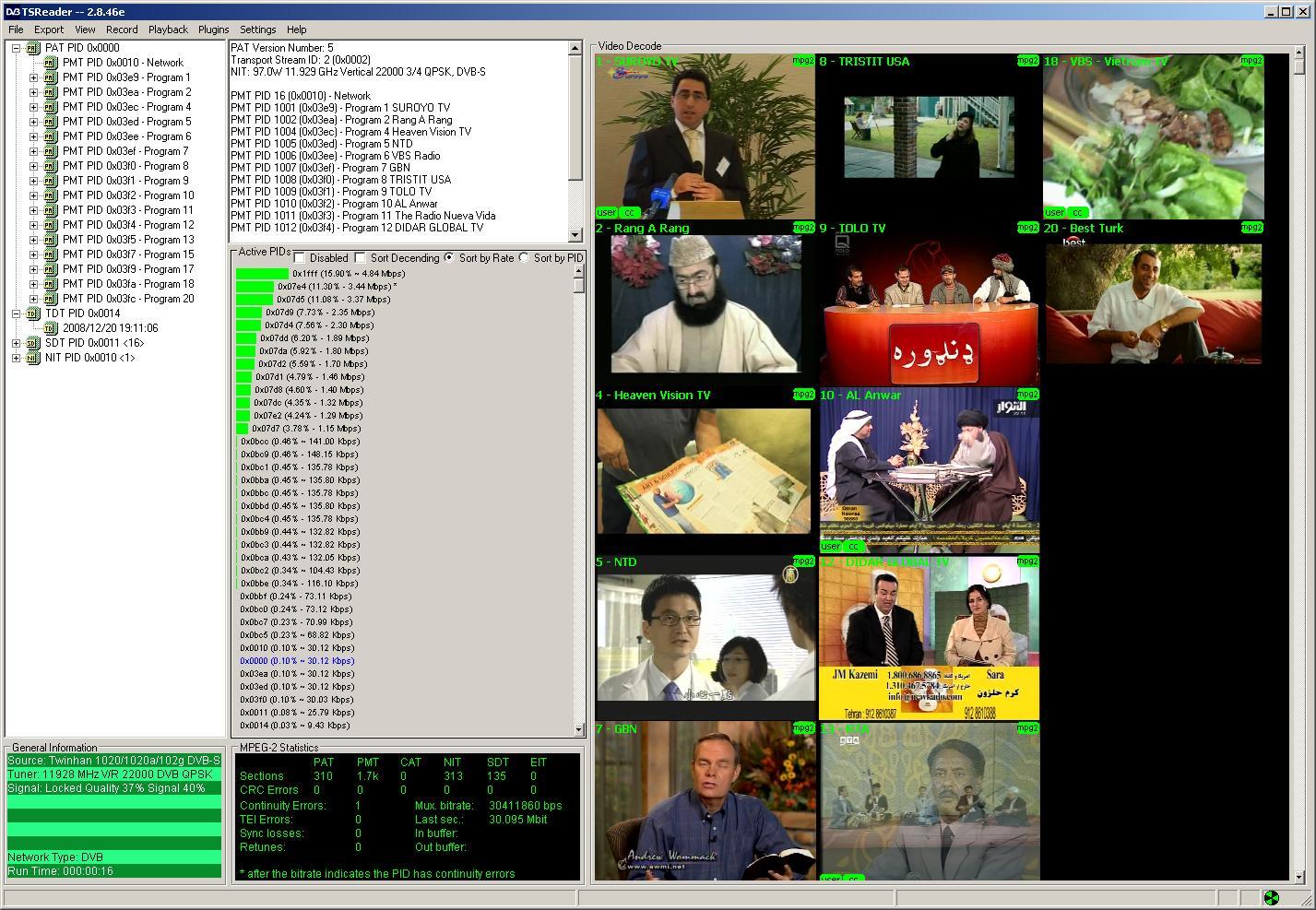This screenshot has width=1316, height=910.
Task: Select PID row 0x0bcc 141.00 Kbps
Action: [300, 442]
